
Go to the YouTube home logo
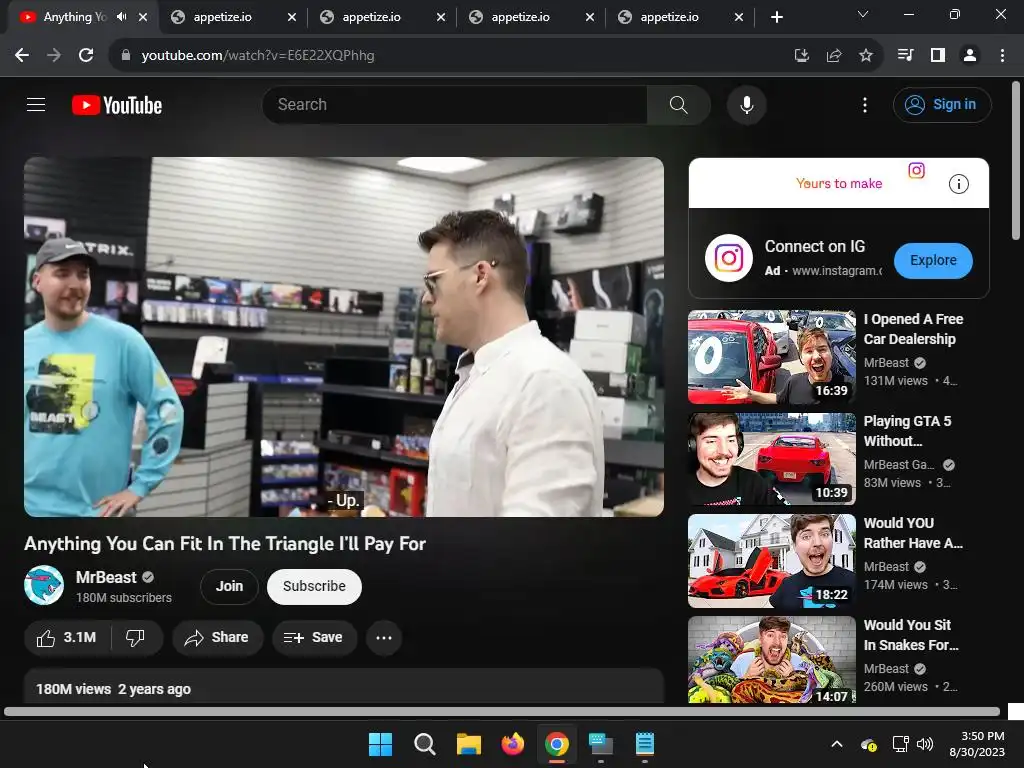pyautogui.click(x=117, y=105)
